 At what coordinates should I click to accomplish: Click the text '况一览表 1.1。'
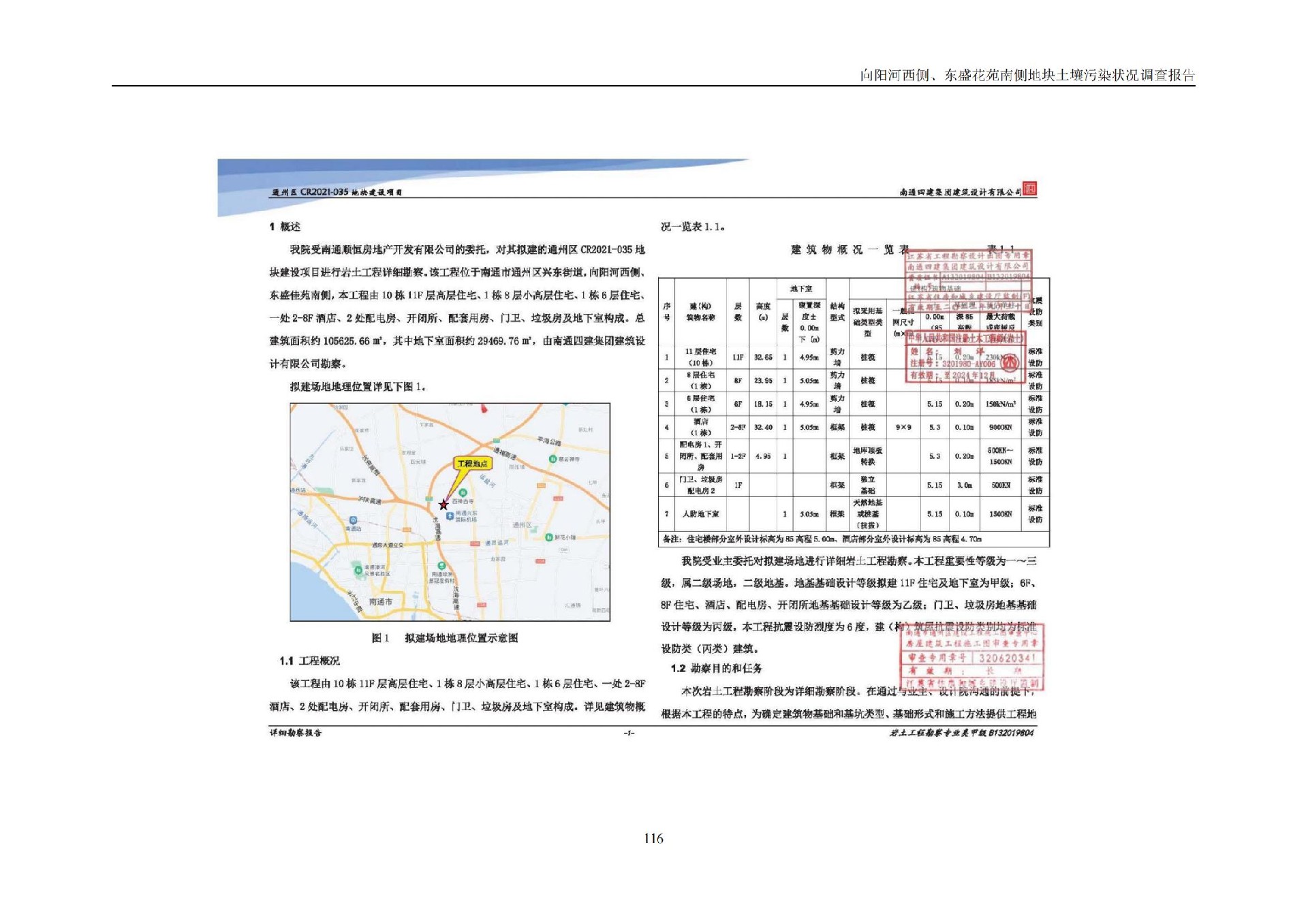(x=693, y=227)
